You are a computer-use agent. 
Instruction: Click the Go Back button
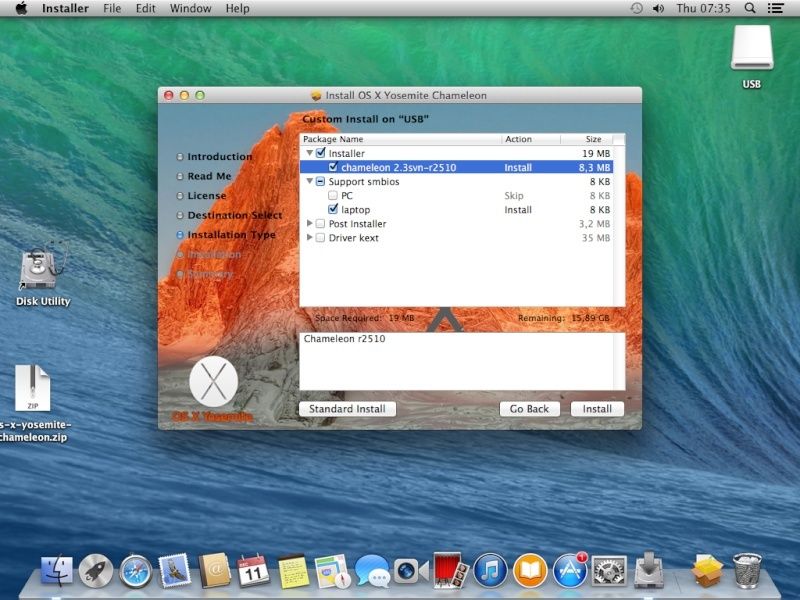(529, 409)
